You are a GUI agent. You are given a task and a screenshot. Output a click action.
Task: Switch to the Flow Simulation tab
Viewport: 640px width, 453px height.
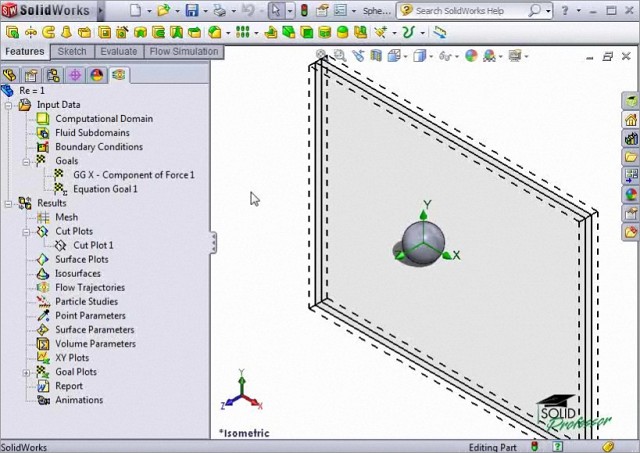click(x=184, y=52)
